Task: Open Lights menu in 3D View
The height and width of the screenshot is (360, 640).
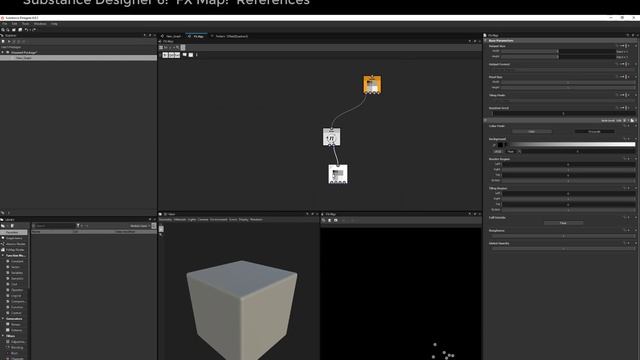Action: point(192,220)
